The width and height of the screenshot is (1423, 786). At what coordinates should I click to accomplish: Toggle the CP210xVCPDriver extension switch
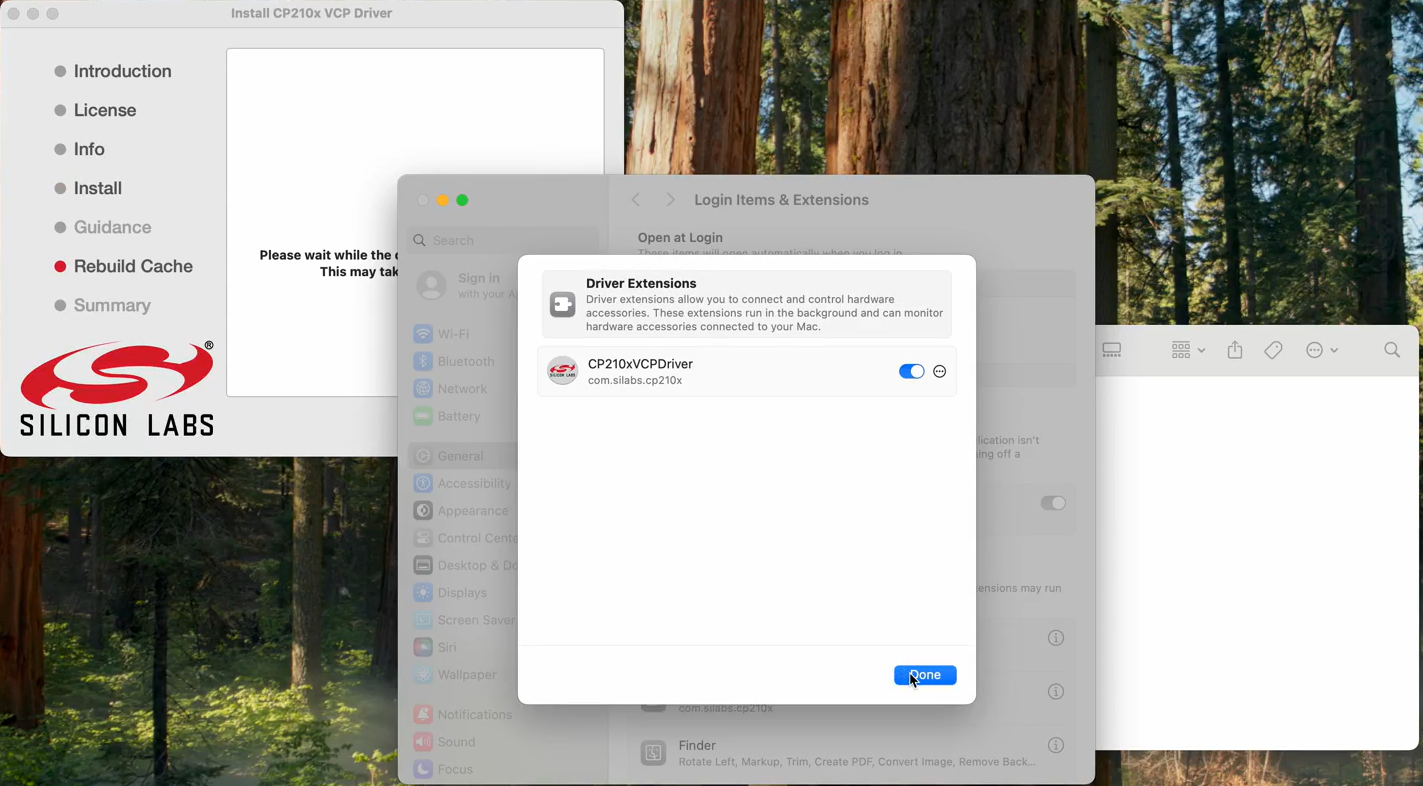point(911,371)
